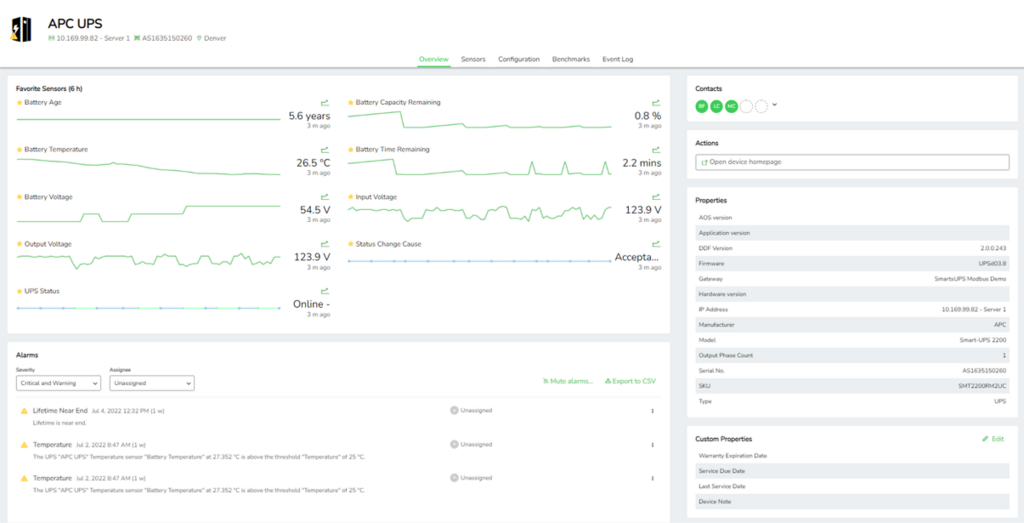Switch to the Benchmarks tab
Viewport: 1024px width, 523px height.
571,59
